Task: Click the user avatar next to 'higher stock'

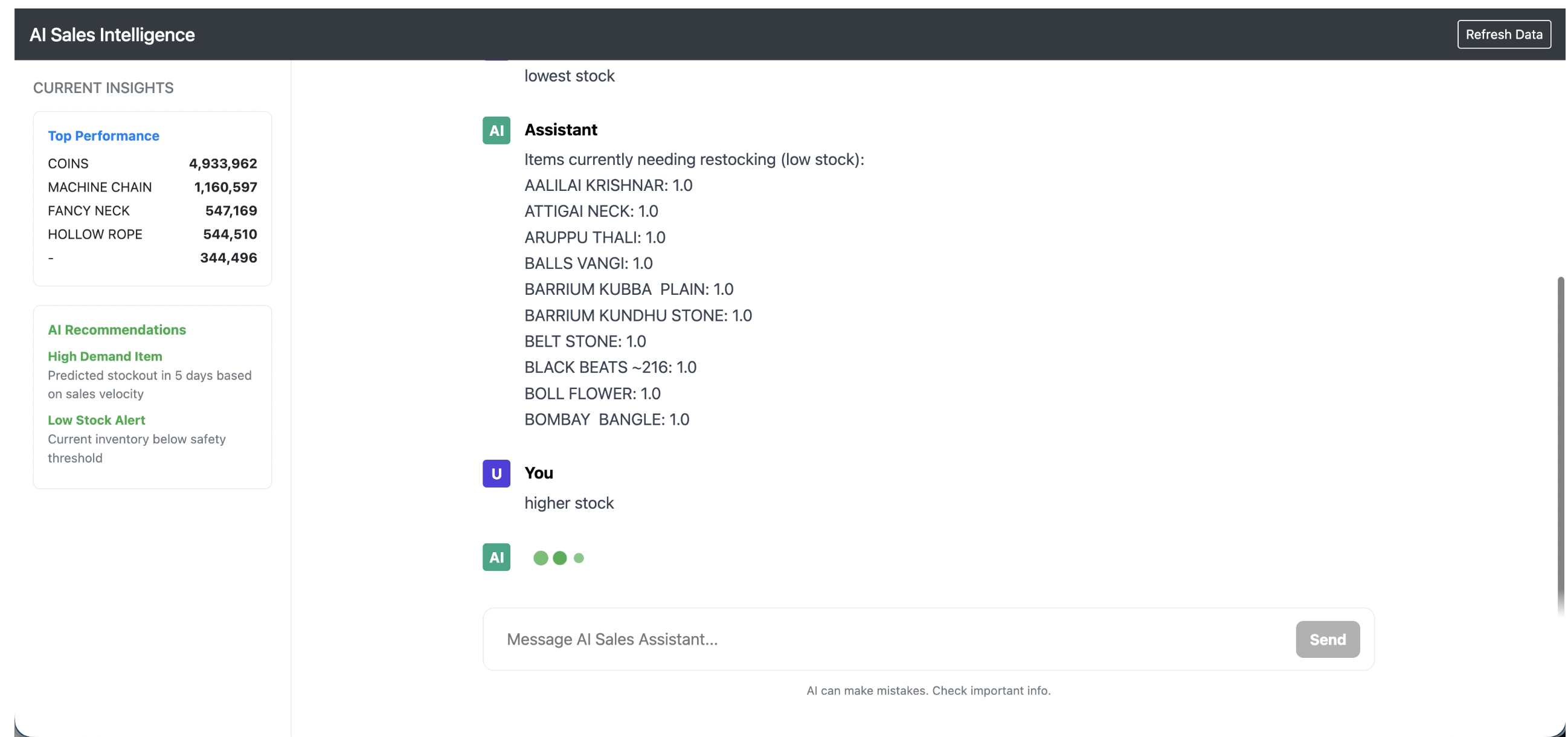Action: pos(496,474)
